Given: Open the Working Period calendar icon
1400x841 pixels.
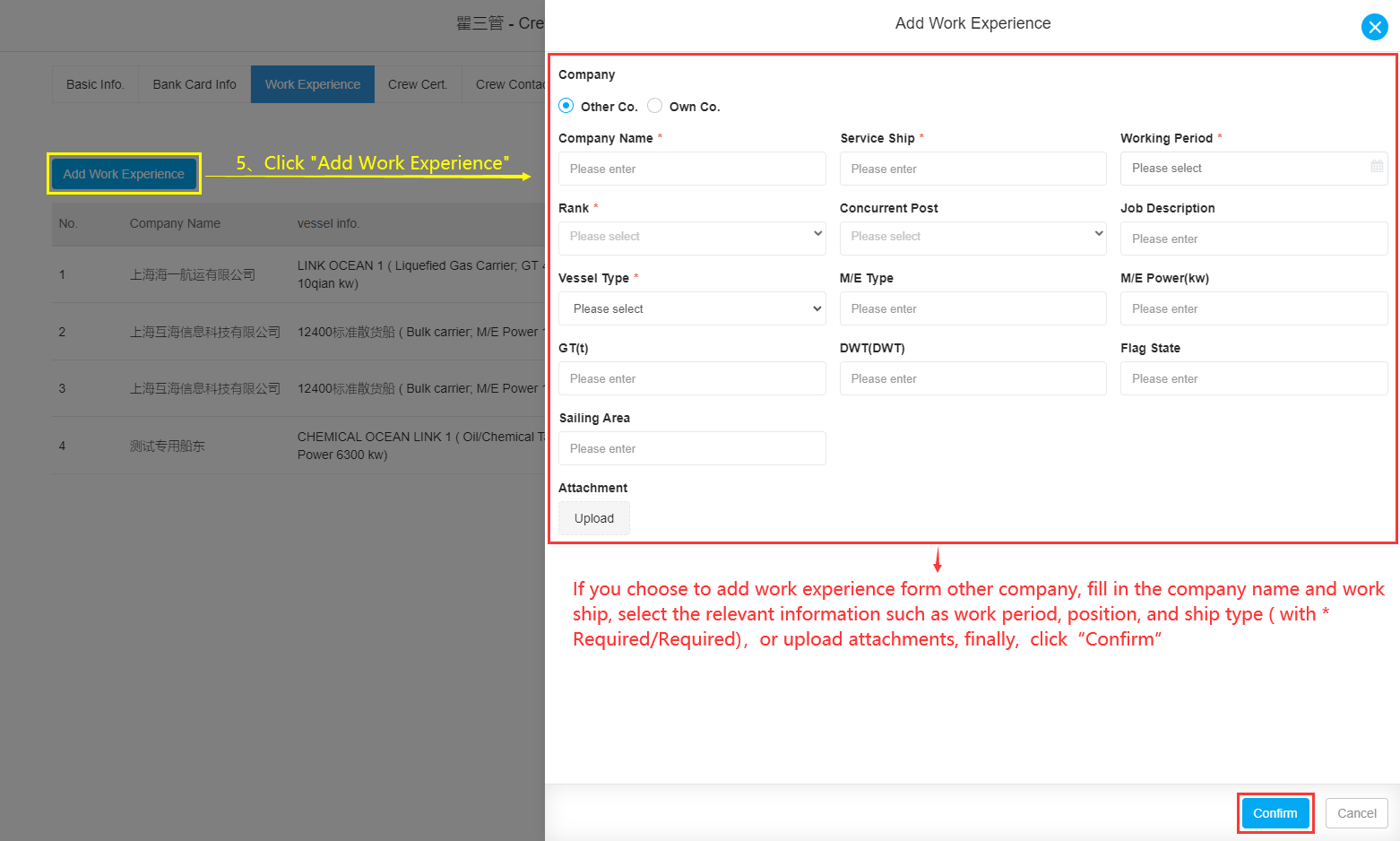Looking at the screenshot, I should (1377, 167).
